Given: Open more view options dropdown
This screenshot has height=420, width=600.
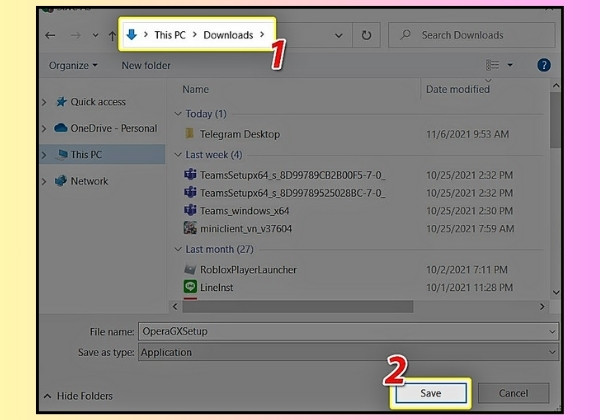Looking at the screenshot, I should click(510, 65).
